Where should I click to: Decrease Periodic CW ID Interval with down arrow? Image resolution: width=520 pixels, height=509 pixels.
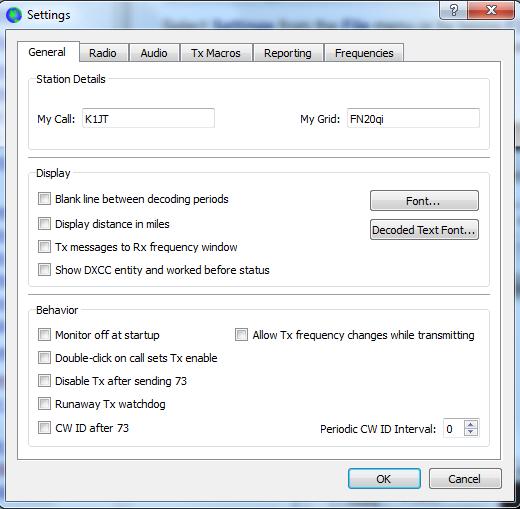coord(471,432)
